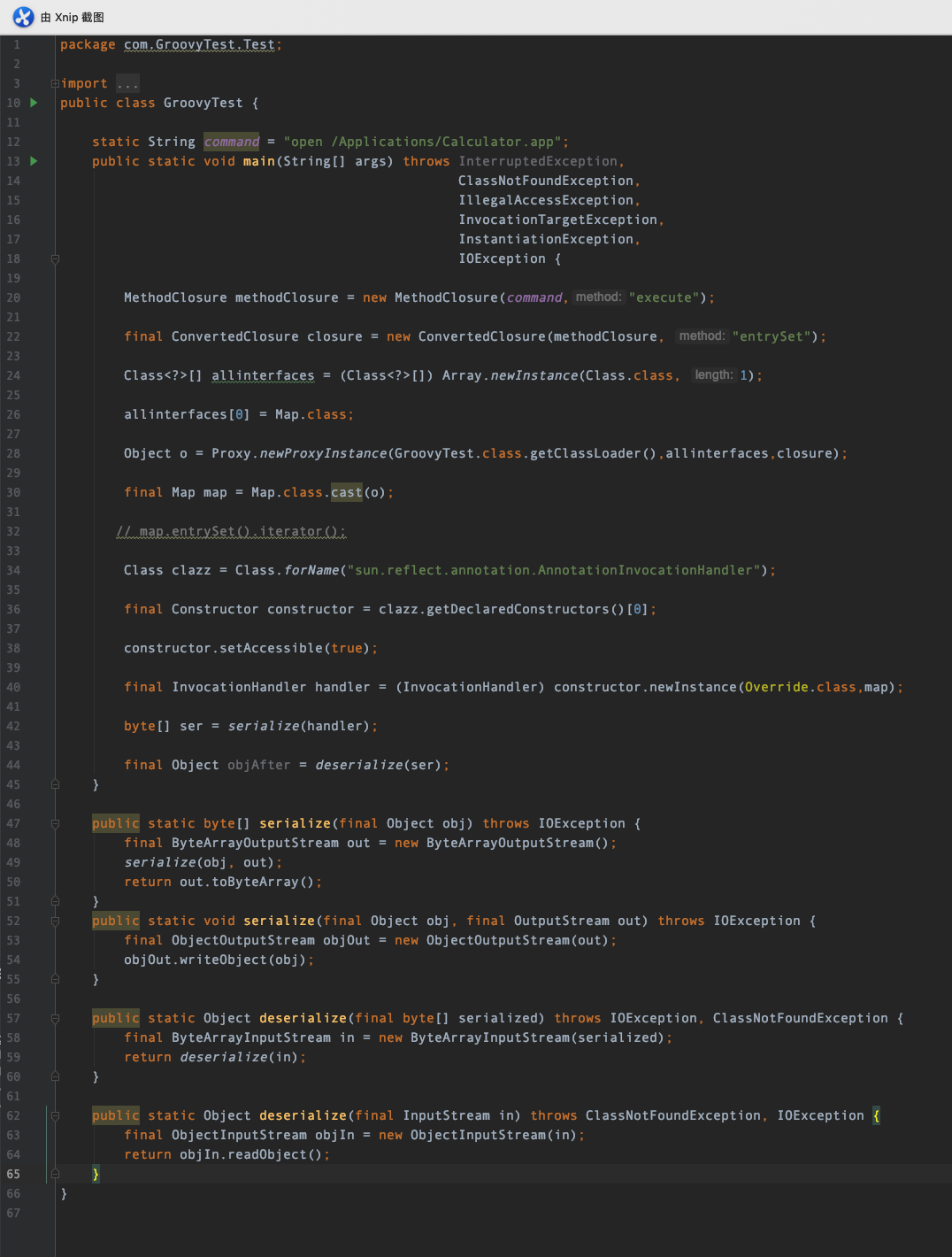This screenshot has height=1257, width=952.
Task: Click the "execute" string literal
Action: click(x=664, y=297)
